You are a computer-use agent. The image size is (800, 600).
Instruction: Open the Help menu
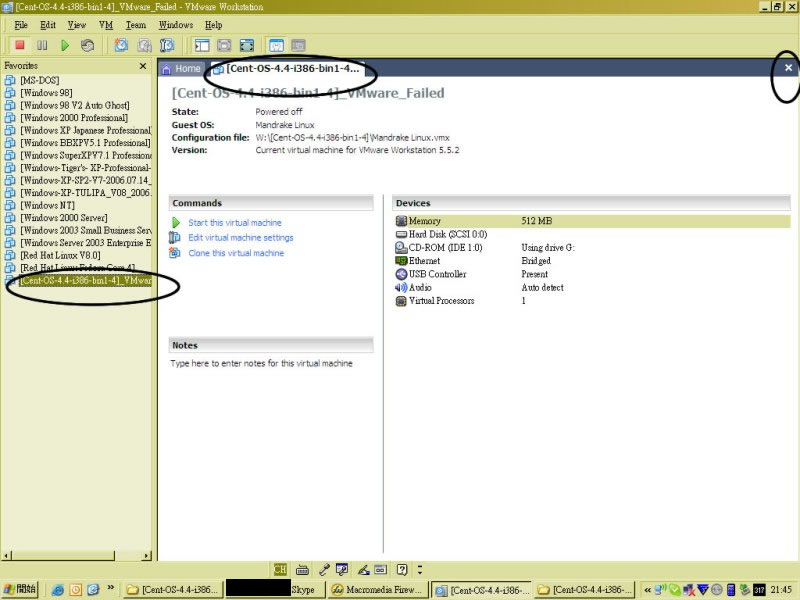[214, 25]
